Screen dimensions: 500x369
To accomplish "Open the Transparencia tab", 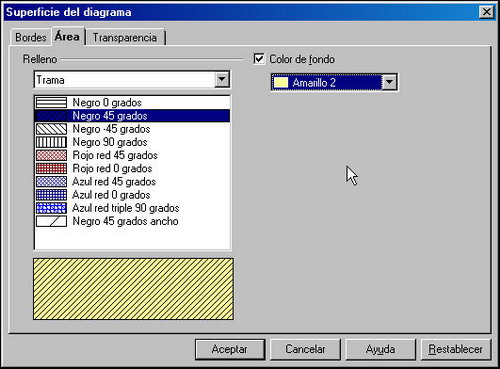I will [x=125, y=37].
